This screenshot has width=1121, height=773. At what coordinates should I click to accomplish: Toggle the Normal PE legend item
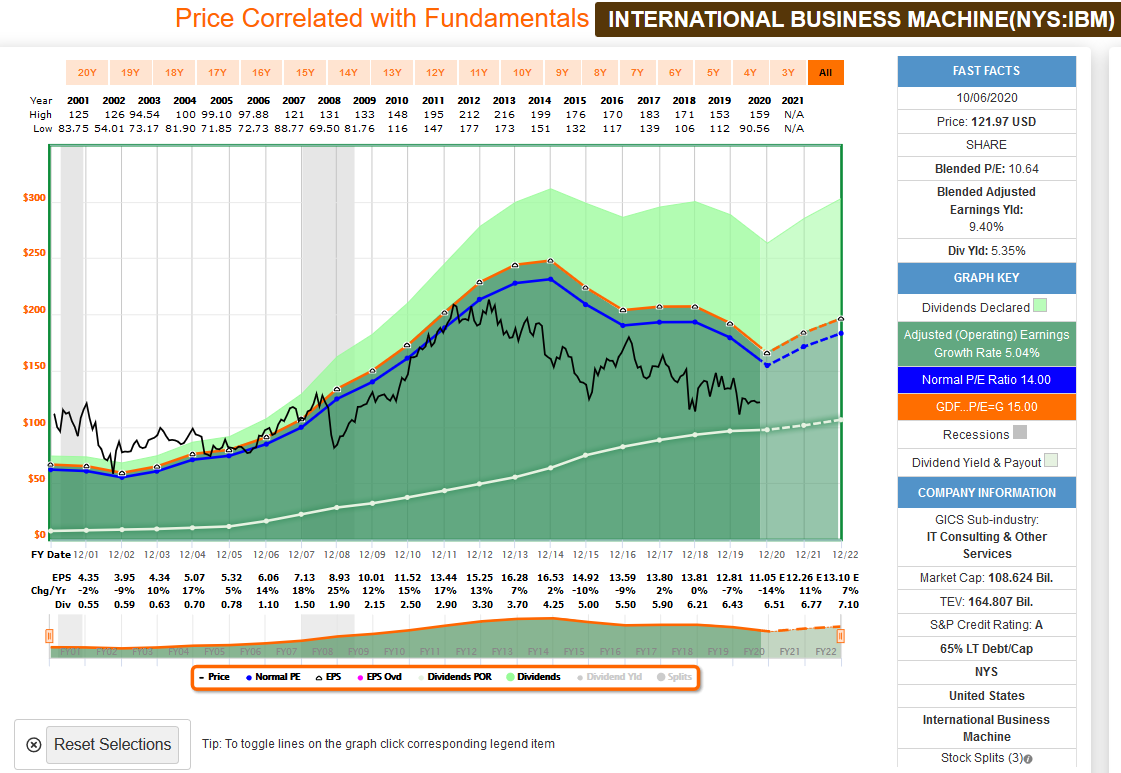(273, 676)
